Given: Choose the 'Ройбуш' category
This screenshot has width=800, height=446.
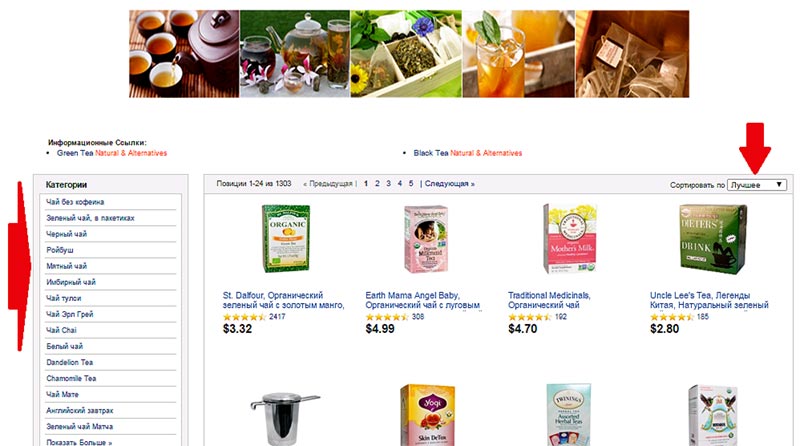Looking at the screenshot, I should [60, 250].
